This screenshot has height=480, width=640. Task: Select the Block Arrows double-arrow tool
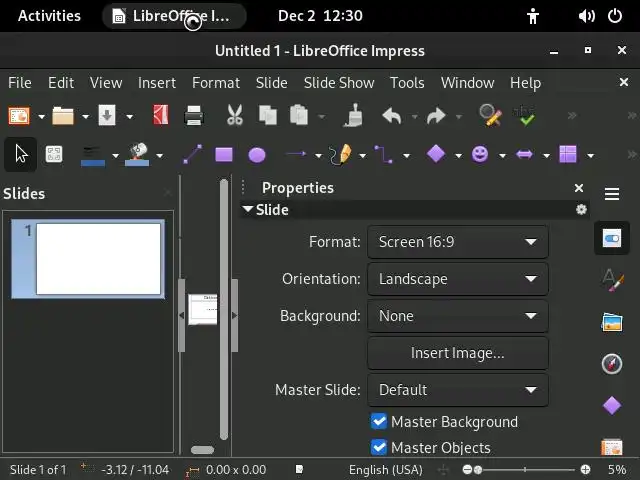click(x=524, y=155)
